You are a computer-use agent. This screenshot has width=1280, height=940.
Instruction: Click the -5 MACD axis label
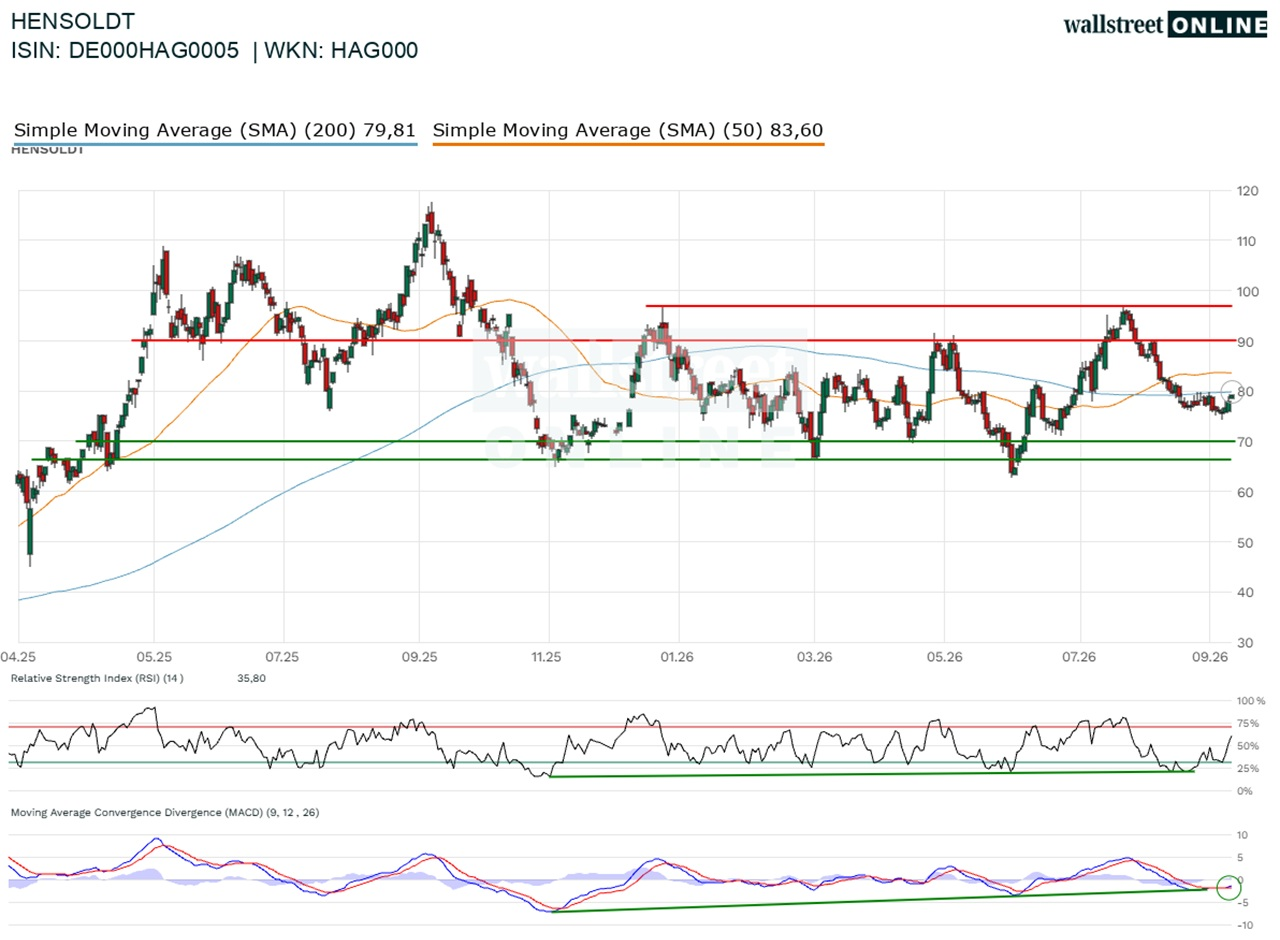pos(1243,903)
